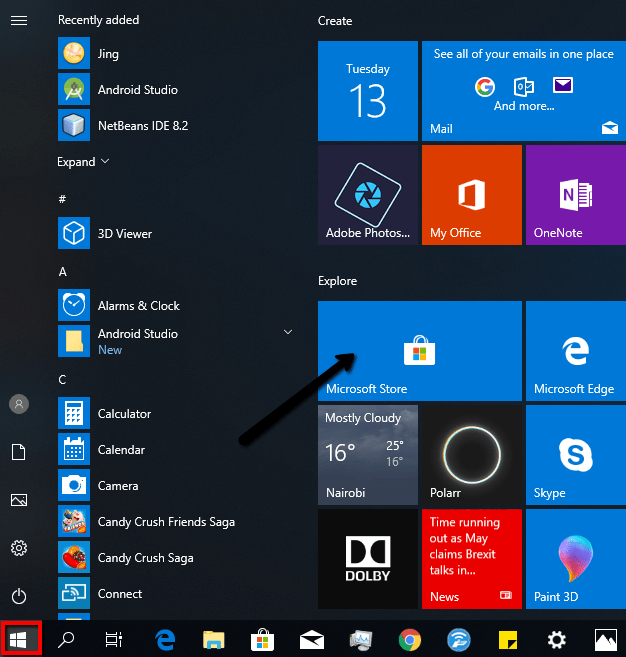Open the Microsoft Store tile
626x657 pixels.
point(420,351)
